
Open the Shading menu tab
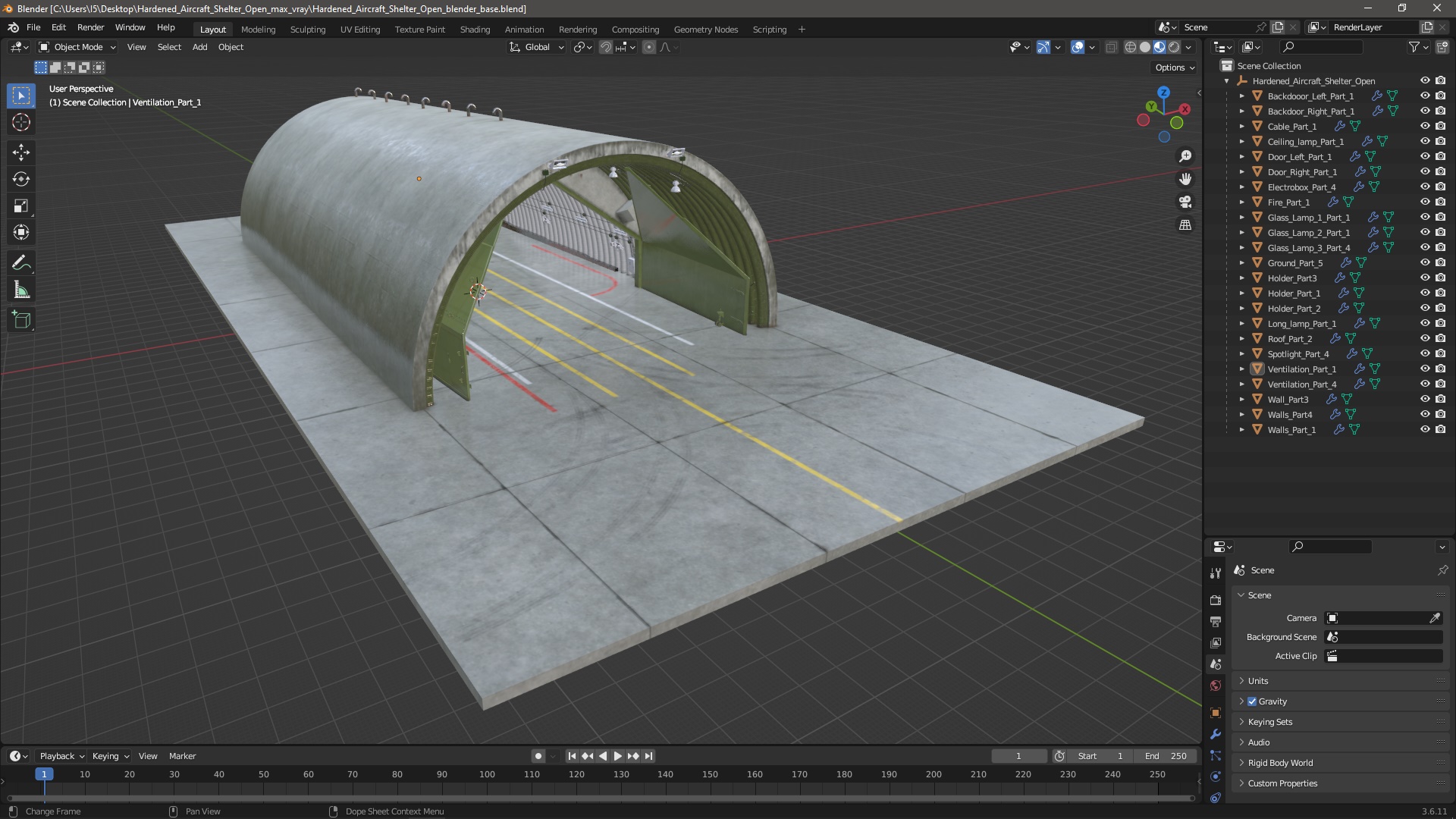(x=474, y=29)
